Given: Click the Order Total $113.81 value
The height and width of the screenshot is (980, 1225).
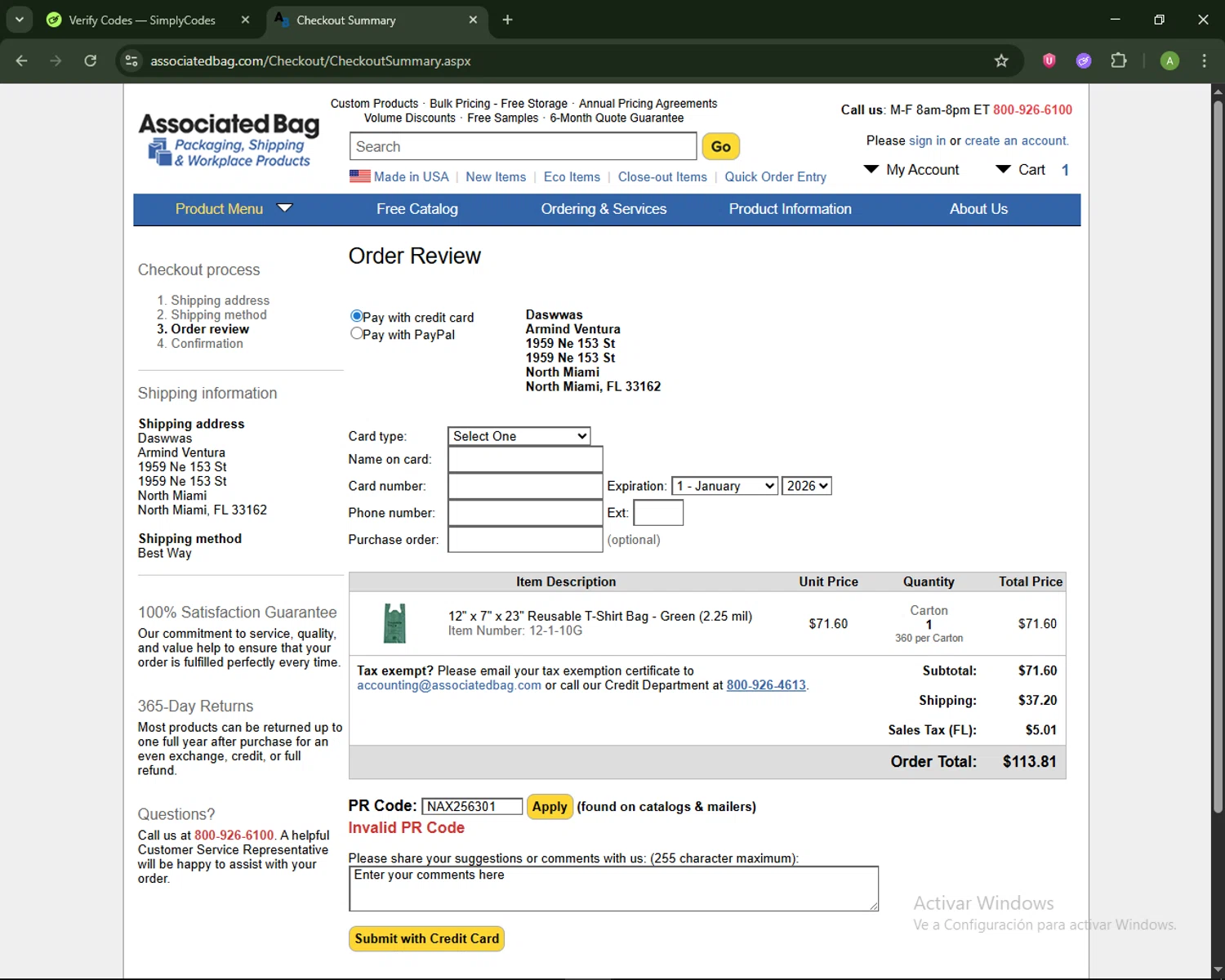Looking at the screenshot, I should click(x=1029, y=762).
